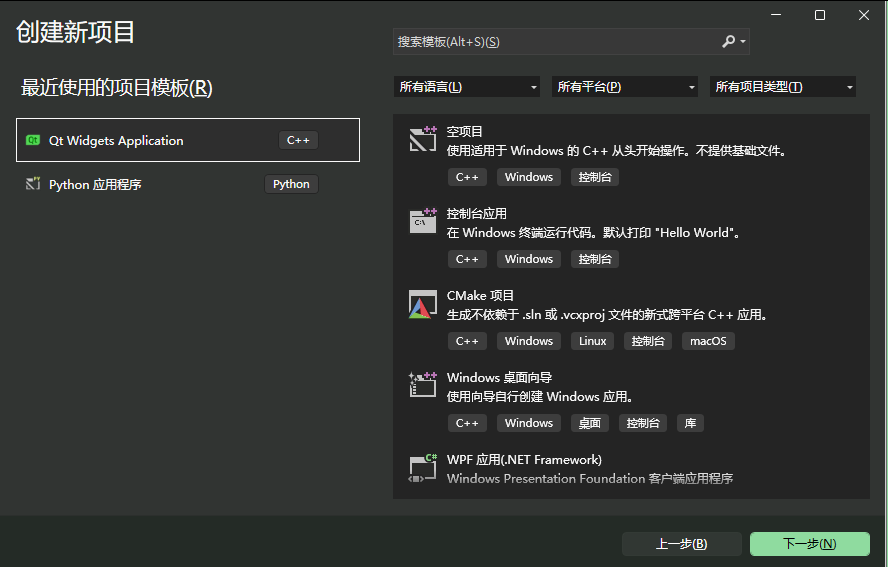This screenshot has width=888, height=567.
Task: Click the CMake project triangle icon
Action: pos(423,304)
